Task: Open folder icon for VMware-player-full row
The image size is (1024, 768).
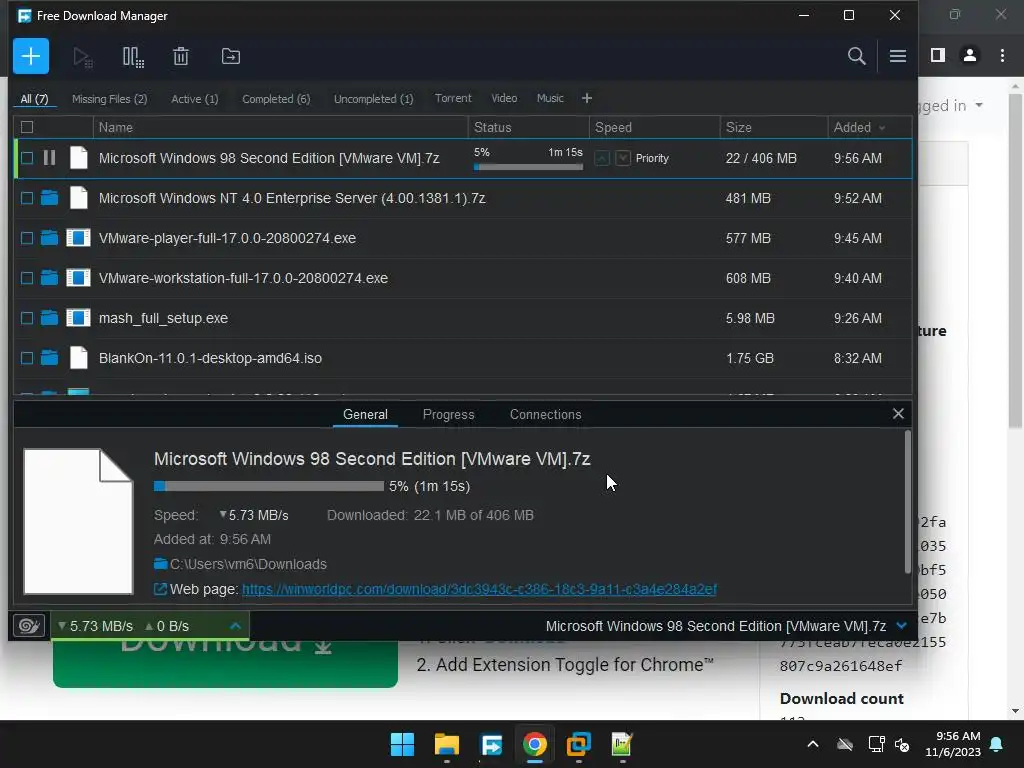Action: (49, 238)
